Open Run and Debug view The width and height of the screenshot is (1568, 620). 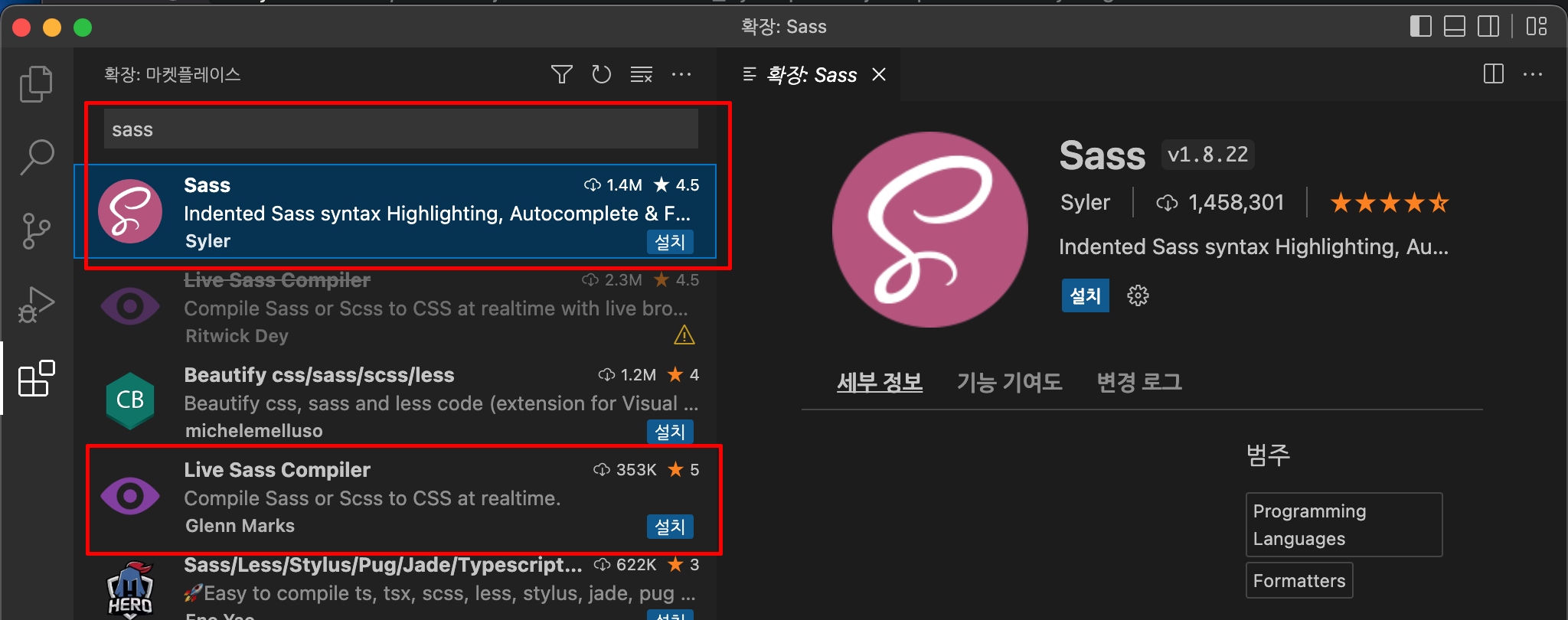tap(36, 304)
